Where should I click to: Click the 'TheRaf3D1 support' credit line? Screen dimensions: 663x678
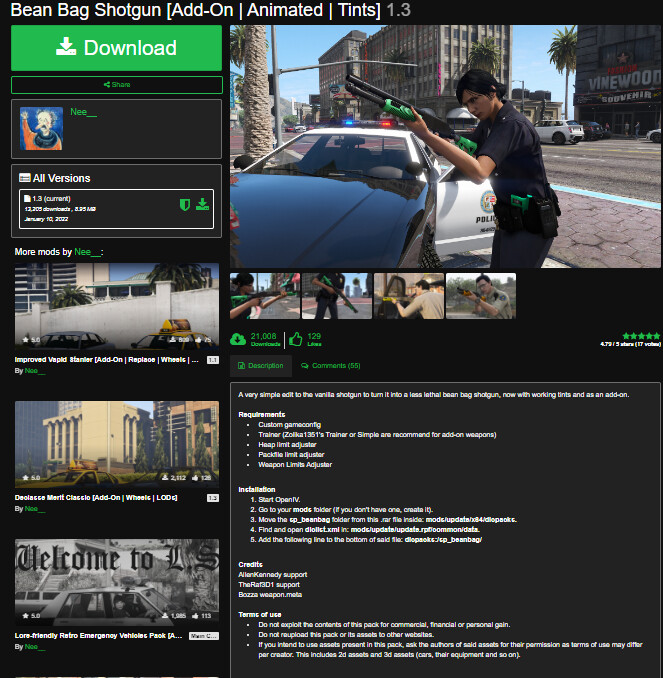(x=269, y=585)
